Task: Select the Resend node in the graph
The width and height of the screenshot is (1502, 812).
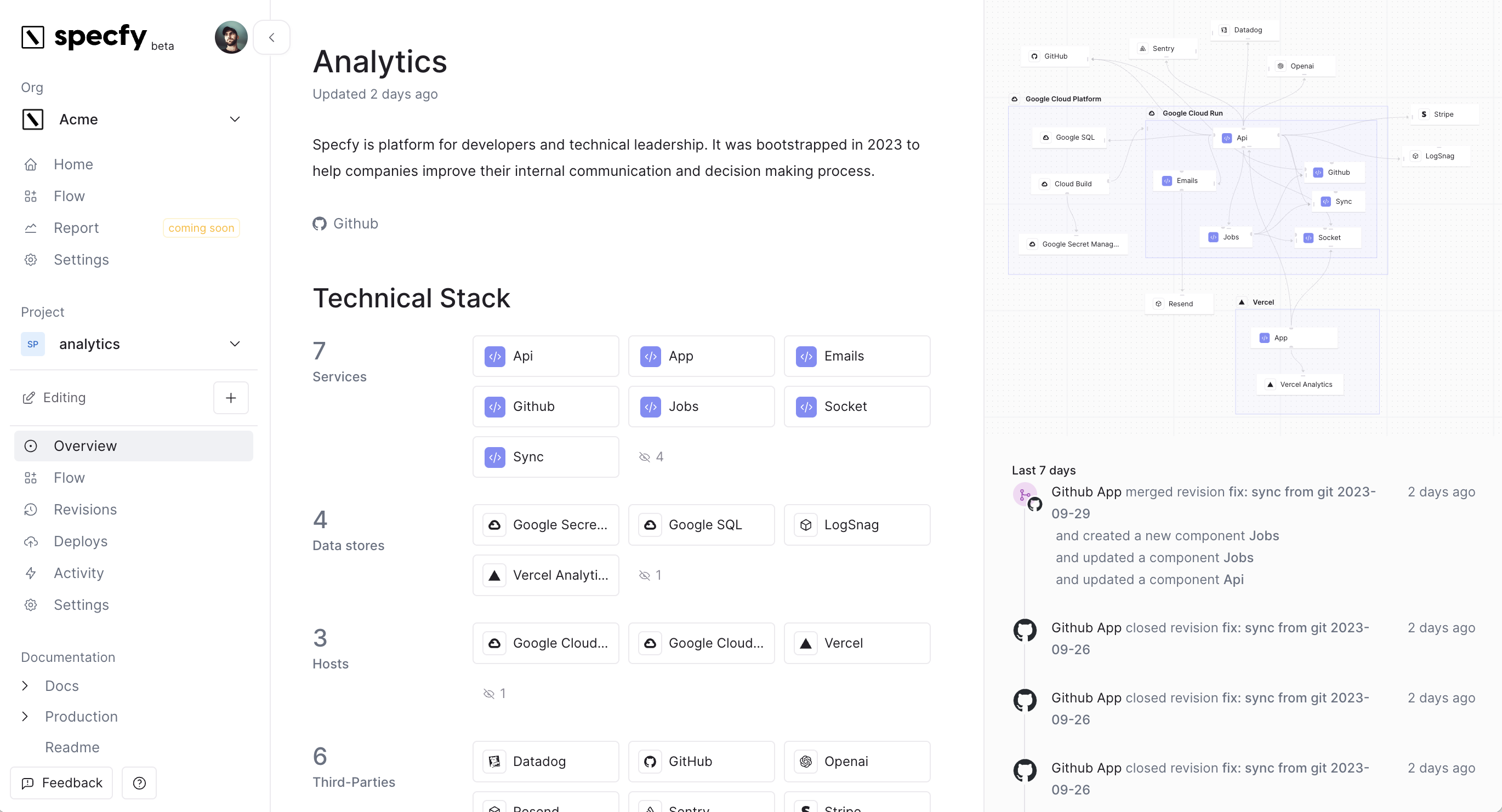Action: pyautogui.click(x=1180, y=304)
